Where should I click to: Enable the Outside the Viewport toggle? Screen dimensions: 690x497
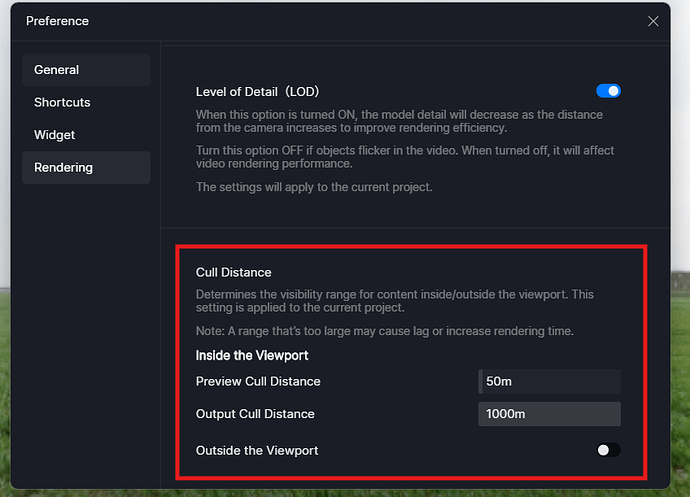coord(608,450)
